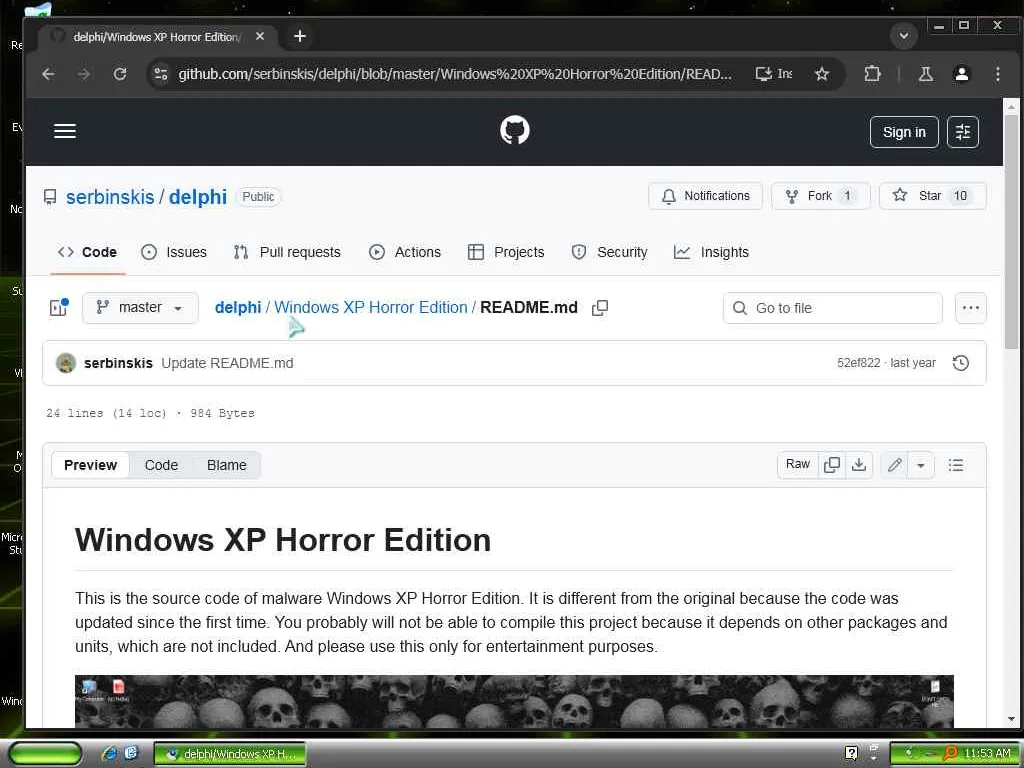1024x768 pixels.
Task: Open the README skulls screenshot image
Action: tap(514, 701)
